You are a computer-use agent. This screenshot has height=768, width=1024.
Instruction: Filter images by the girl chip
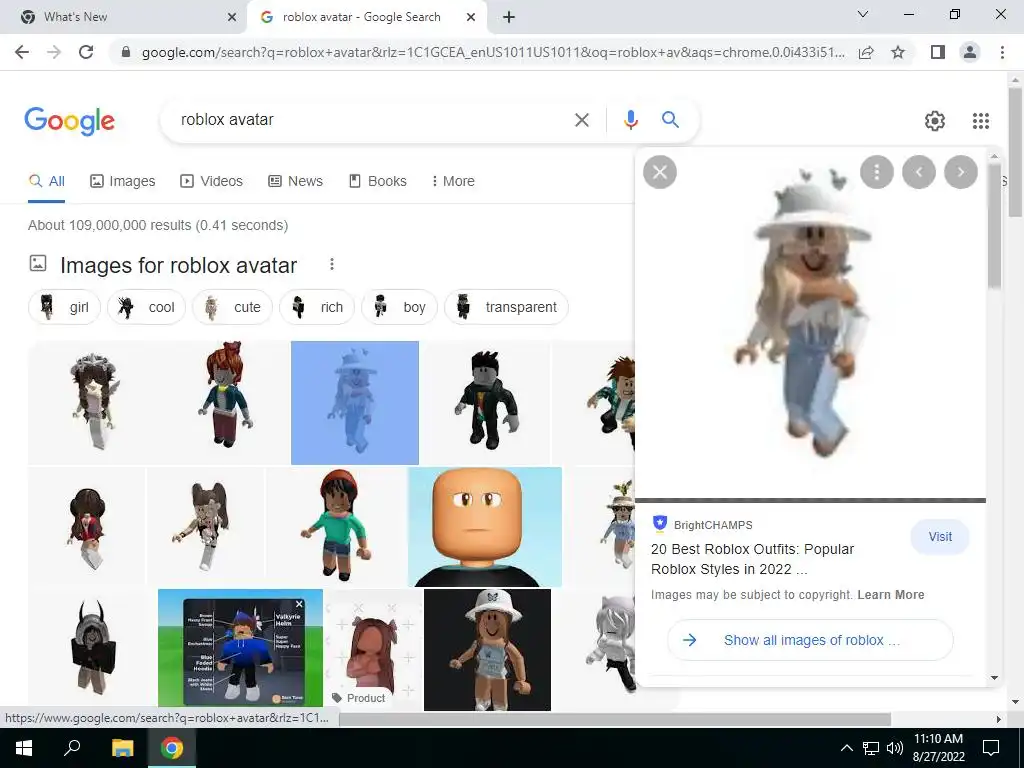tap(65, 307)
